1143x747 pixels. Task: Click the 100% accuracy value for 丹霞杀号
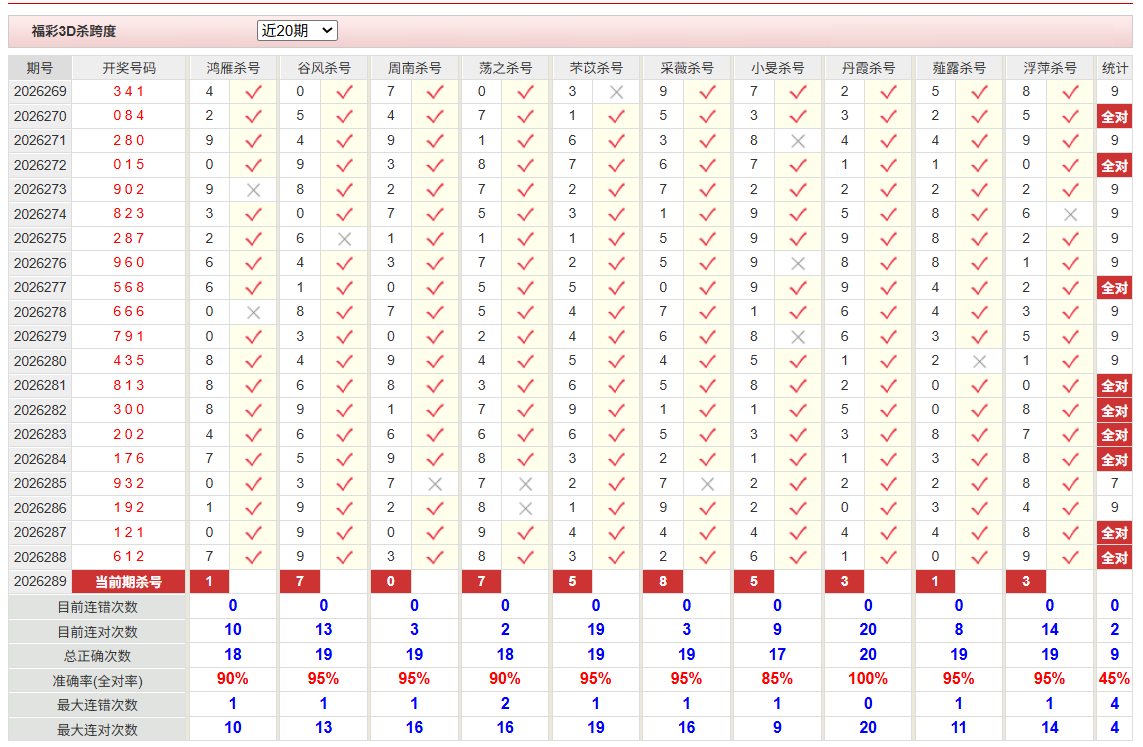pos(868,679)
